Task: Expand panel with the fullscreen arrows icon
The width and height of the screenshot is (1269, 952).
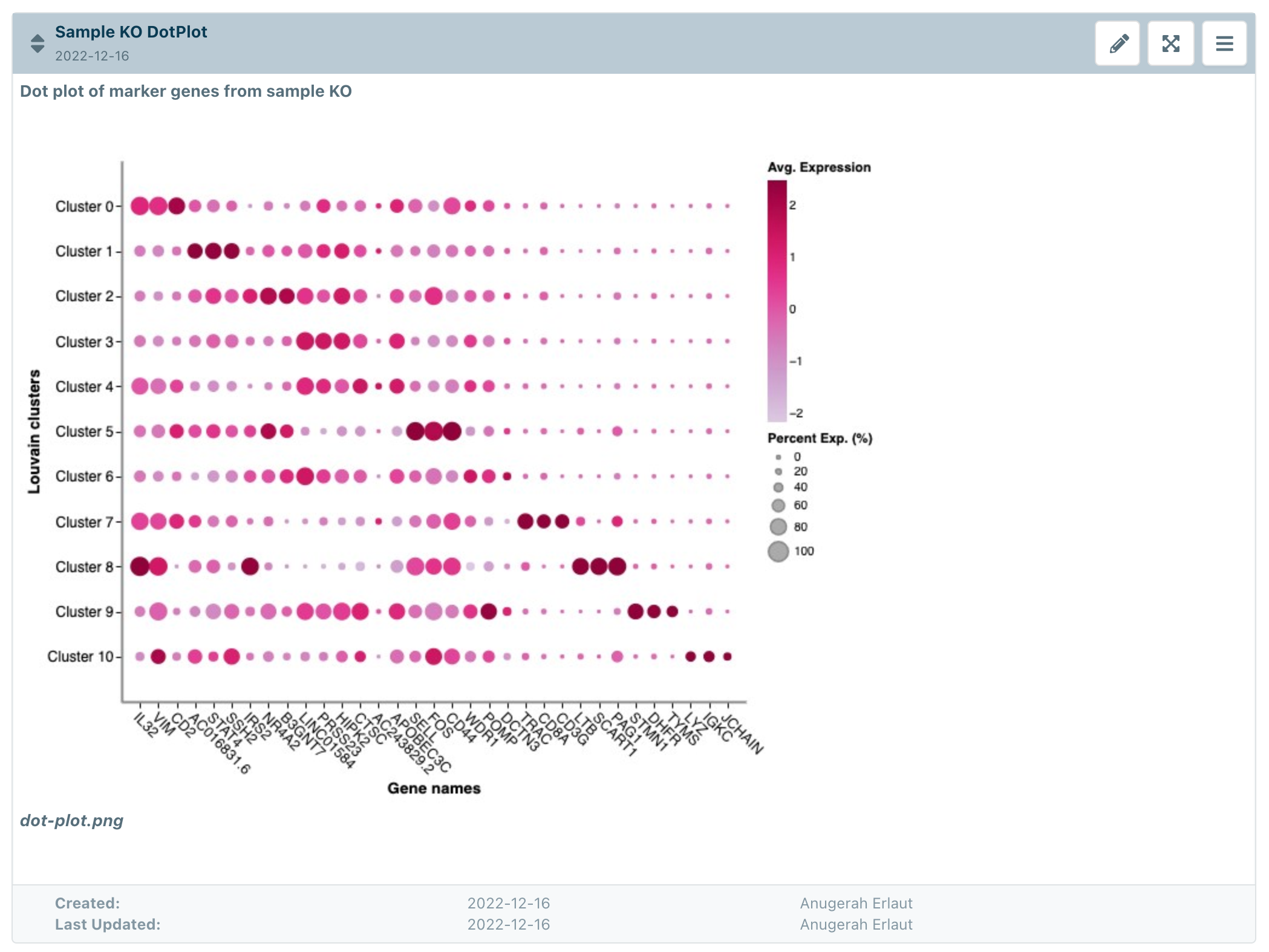Action: coord(1170,44)
